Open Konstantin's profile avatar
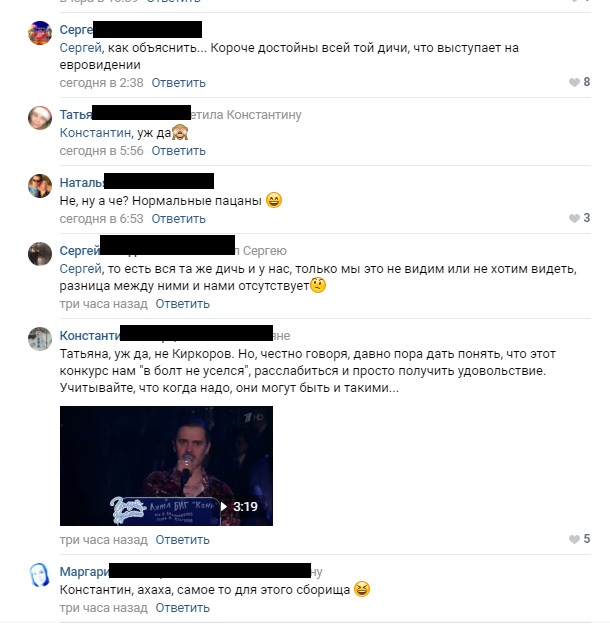 tap(40, 339)
